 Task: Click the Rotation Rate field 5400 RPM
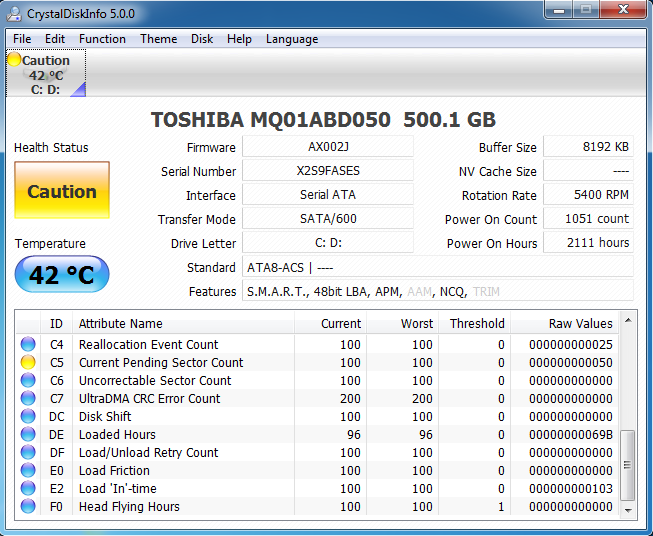pyautogui.click(x=588, y=194)
